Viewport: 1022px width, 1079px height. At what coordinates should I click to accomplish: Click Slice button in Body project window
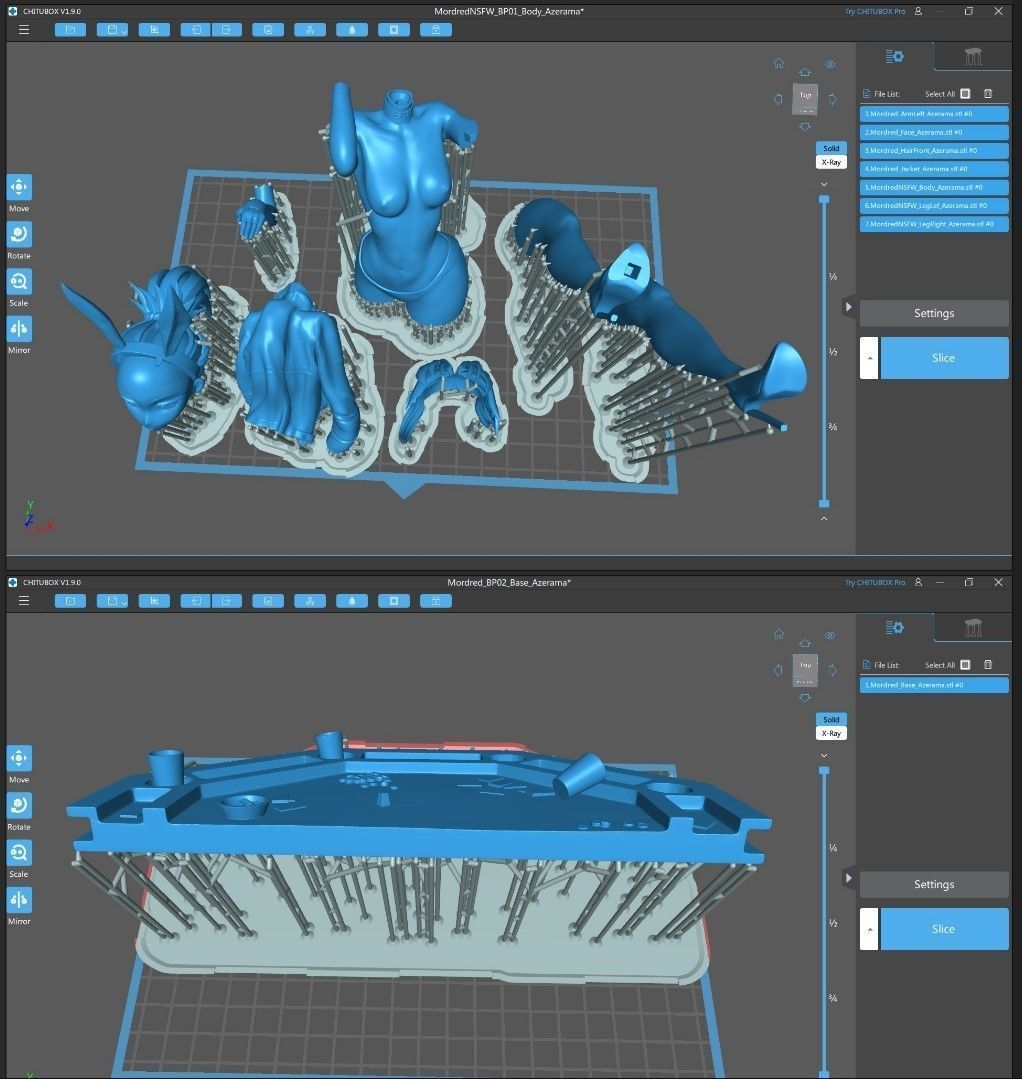(x=944, y=358)
